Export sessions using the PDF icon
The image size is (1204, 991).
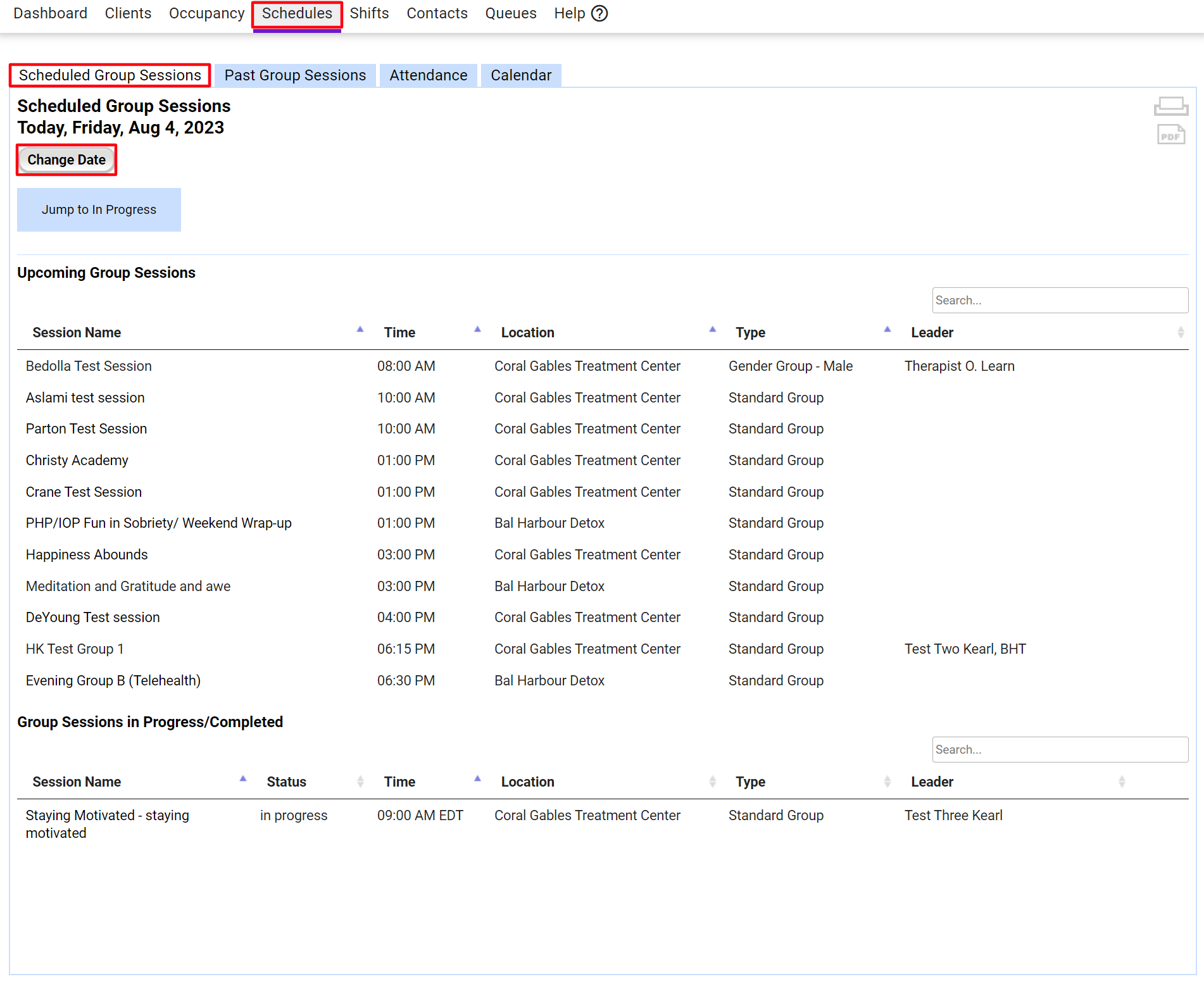click(x=1170, y=135)
